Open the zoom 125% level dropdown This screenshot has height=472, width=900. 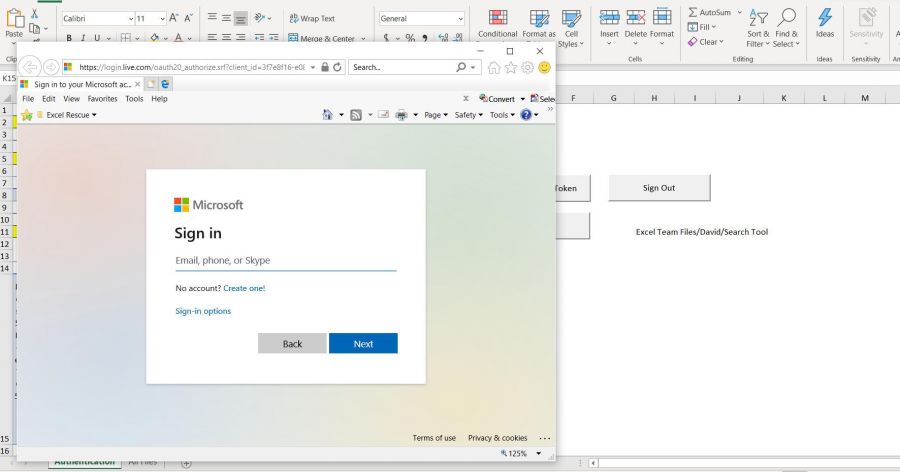[538, 454]
